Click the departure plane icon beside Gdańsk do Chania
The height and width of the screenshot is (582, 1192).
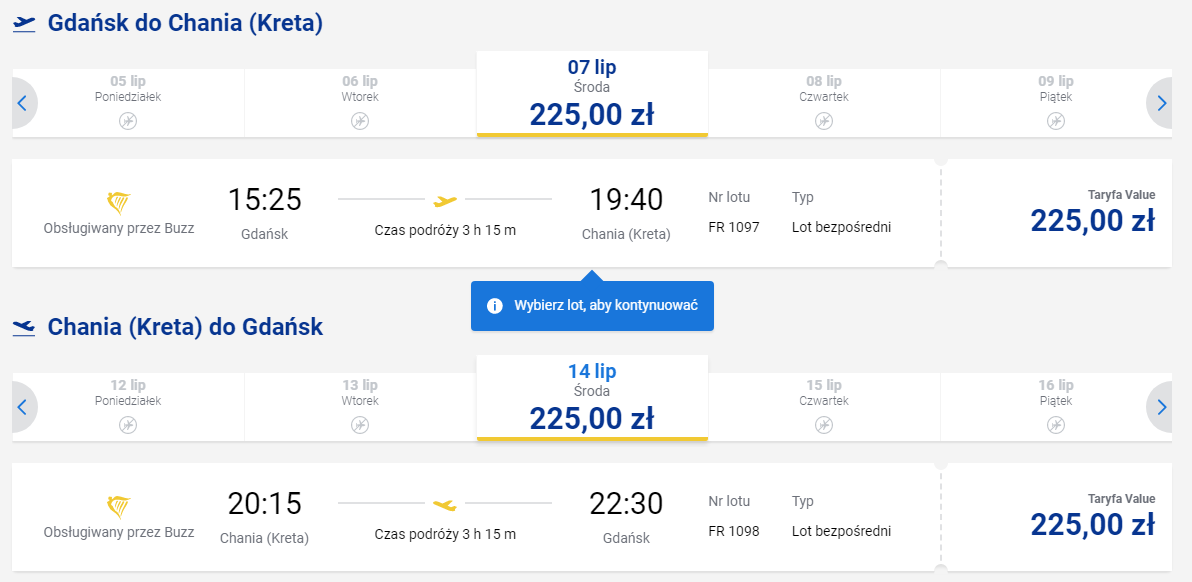point(24,24)
